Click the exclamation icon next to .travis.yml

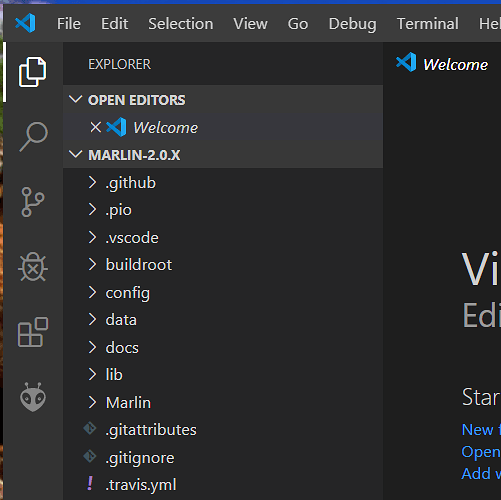[90, 483]
